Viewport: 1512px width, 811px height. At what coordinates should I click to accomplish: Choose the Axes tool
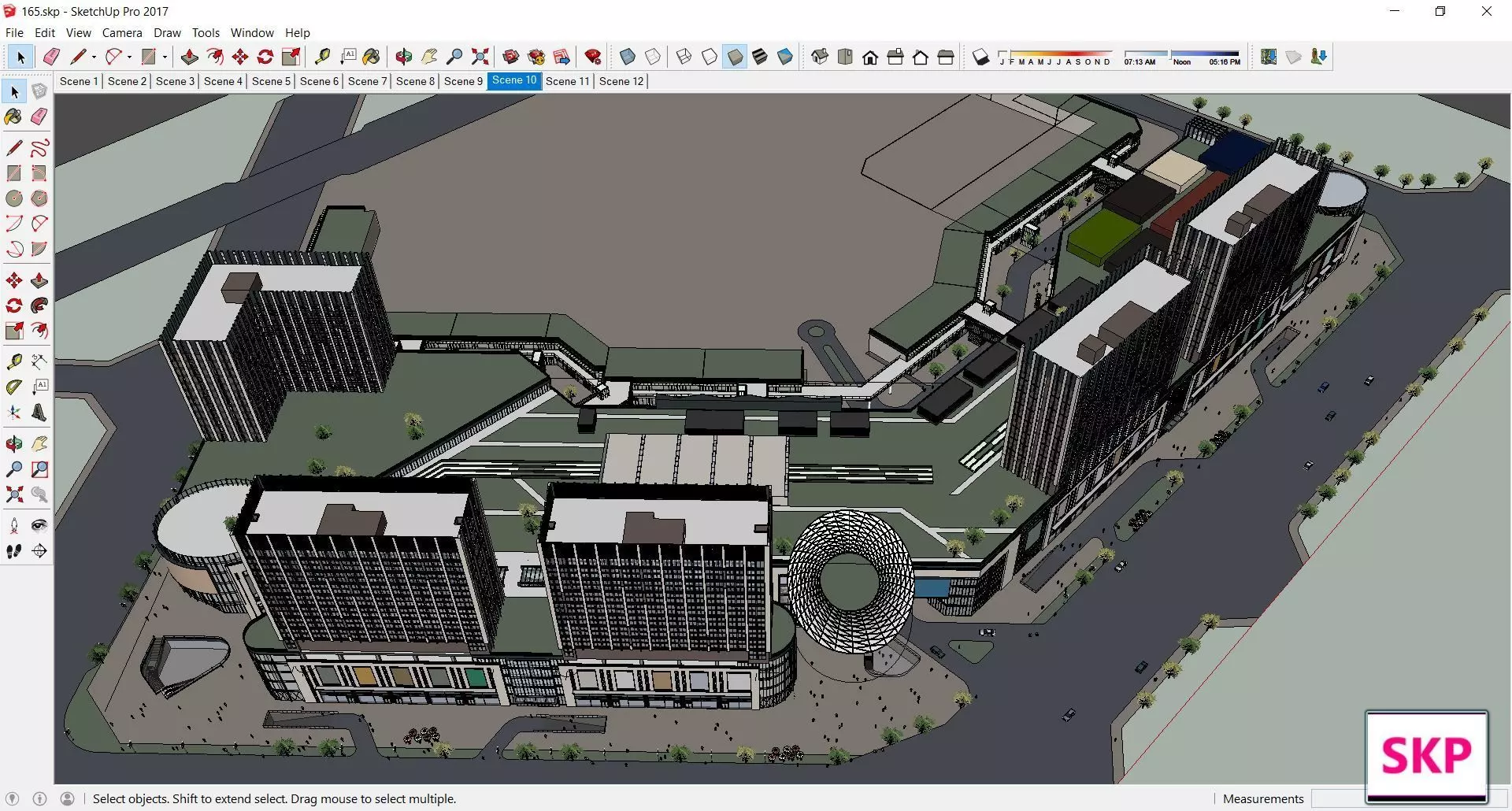point(14,413)
